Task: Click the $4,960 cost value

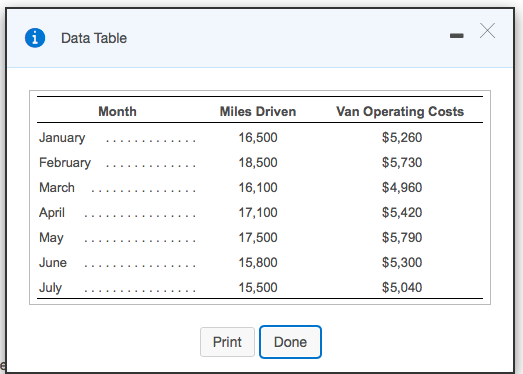Action: coord(402,188)
